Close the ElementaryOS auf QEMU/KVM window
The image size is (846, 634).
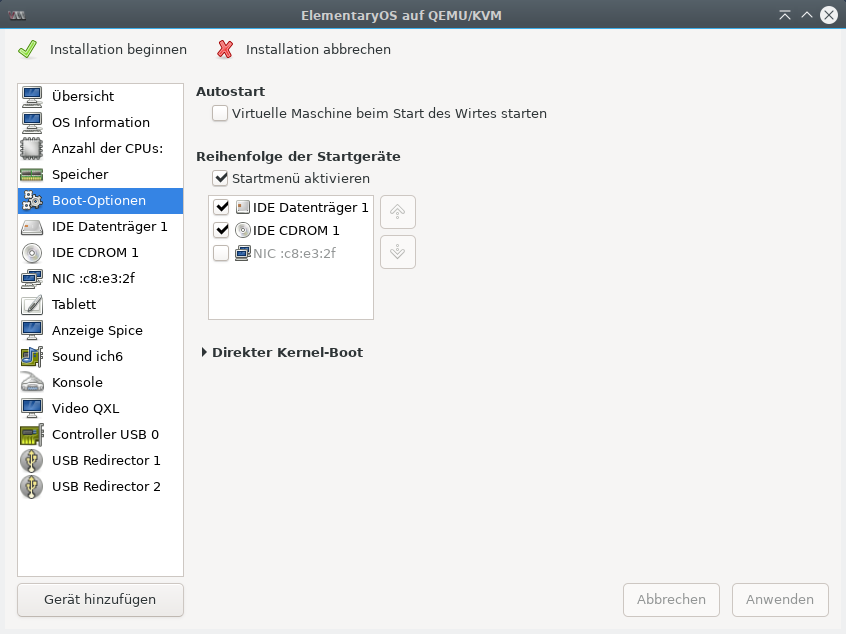pos(829,15)
